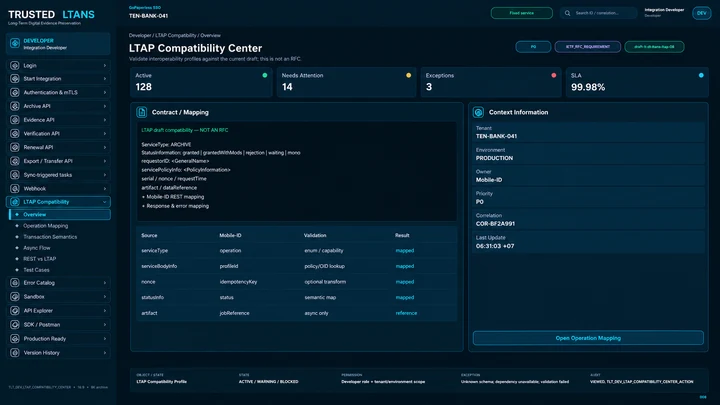Collapse the LTAP Compatibility section chevron
720x405 pixels.
pos(105,202)
